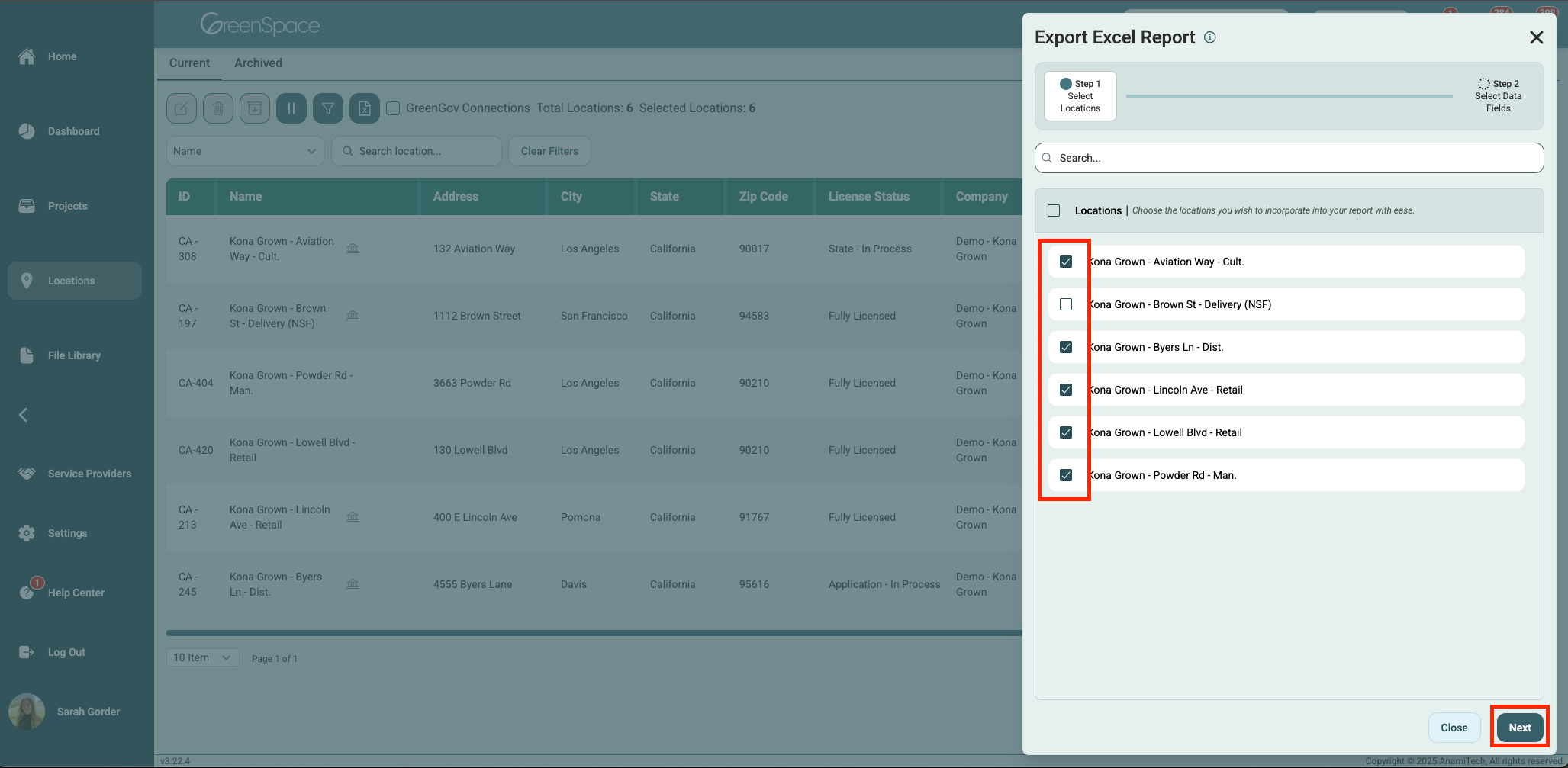Click the bank icon beside Brown St

[x=353, y=316]
